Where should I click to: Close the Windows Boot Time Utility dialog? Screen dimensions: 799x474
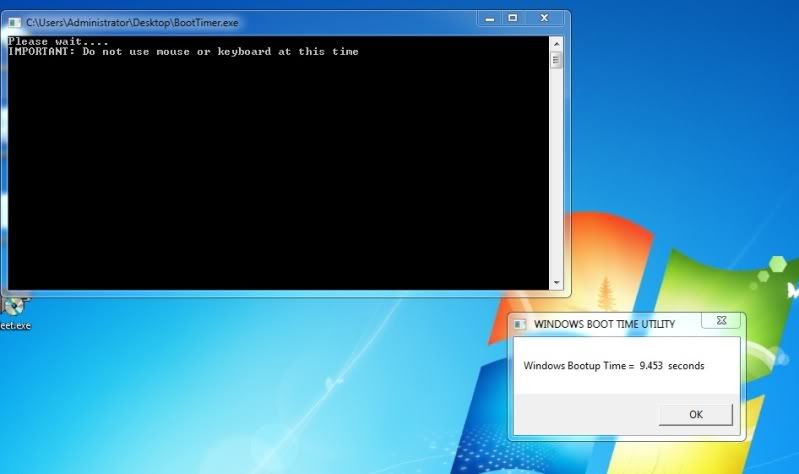(x=721, y=321)
